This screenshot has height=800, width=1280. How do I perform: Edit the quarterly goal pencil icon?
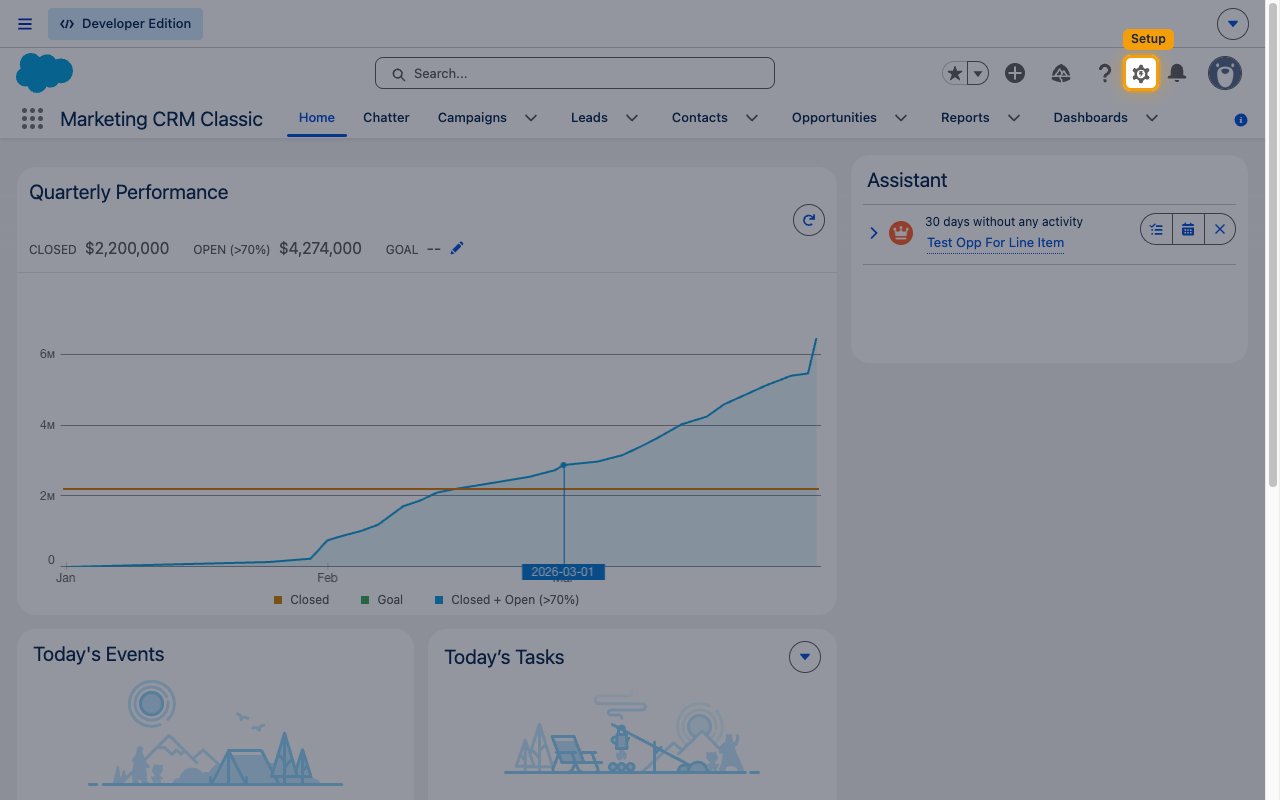point(457,248)
